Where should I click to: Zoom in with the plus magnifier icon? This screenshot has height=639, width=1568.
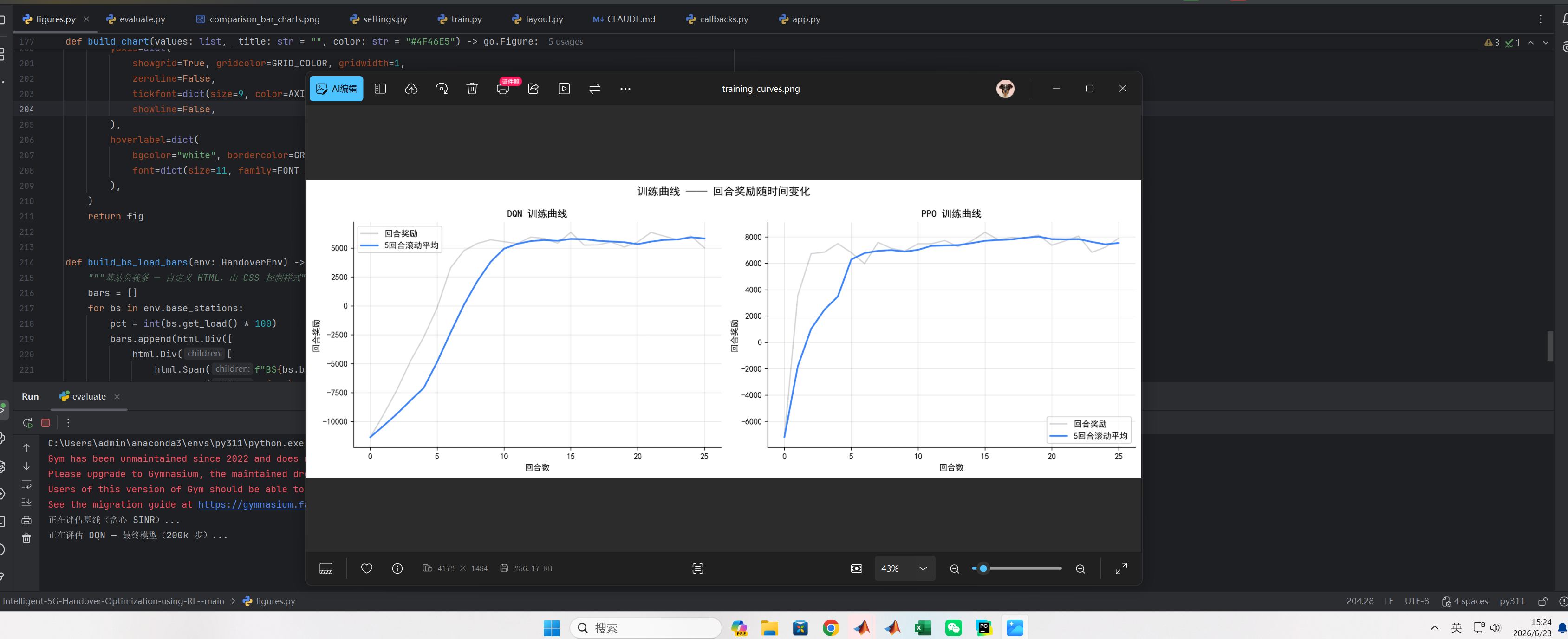click(x=1080, y=568)
